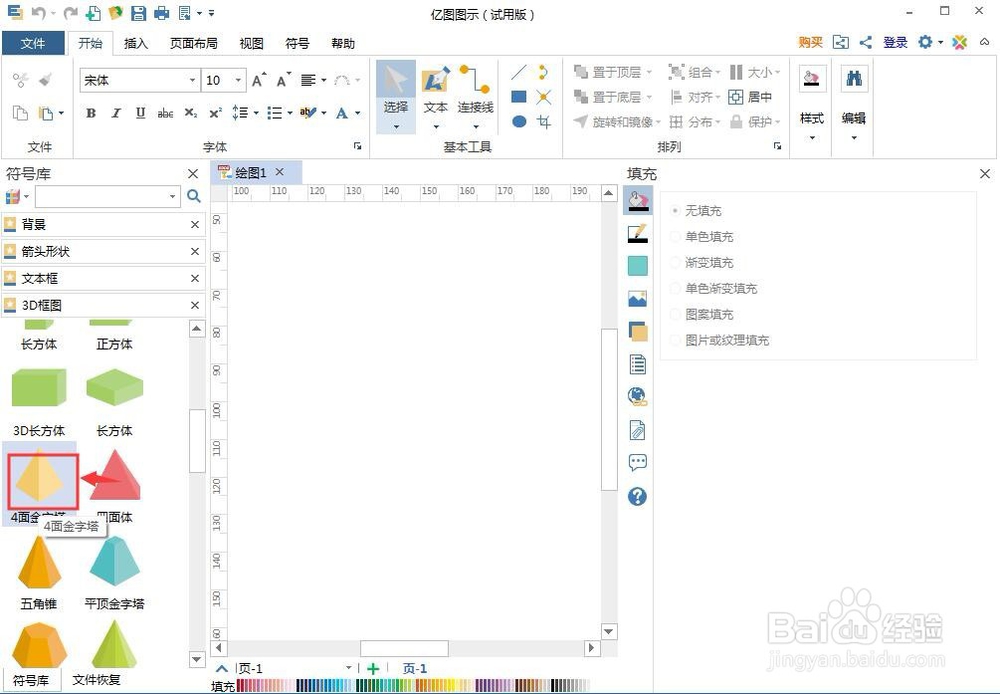
Task: Open symbol library search box dropdown
Action: pos(172,196)
